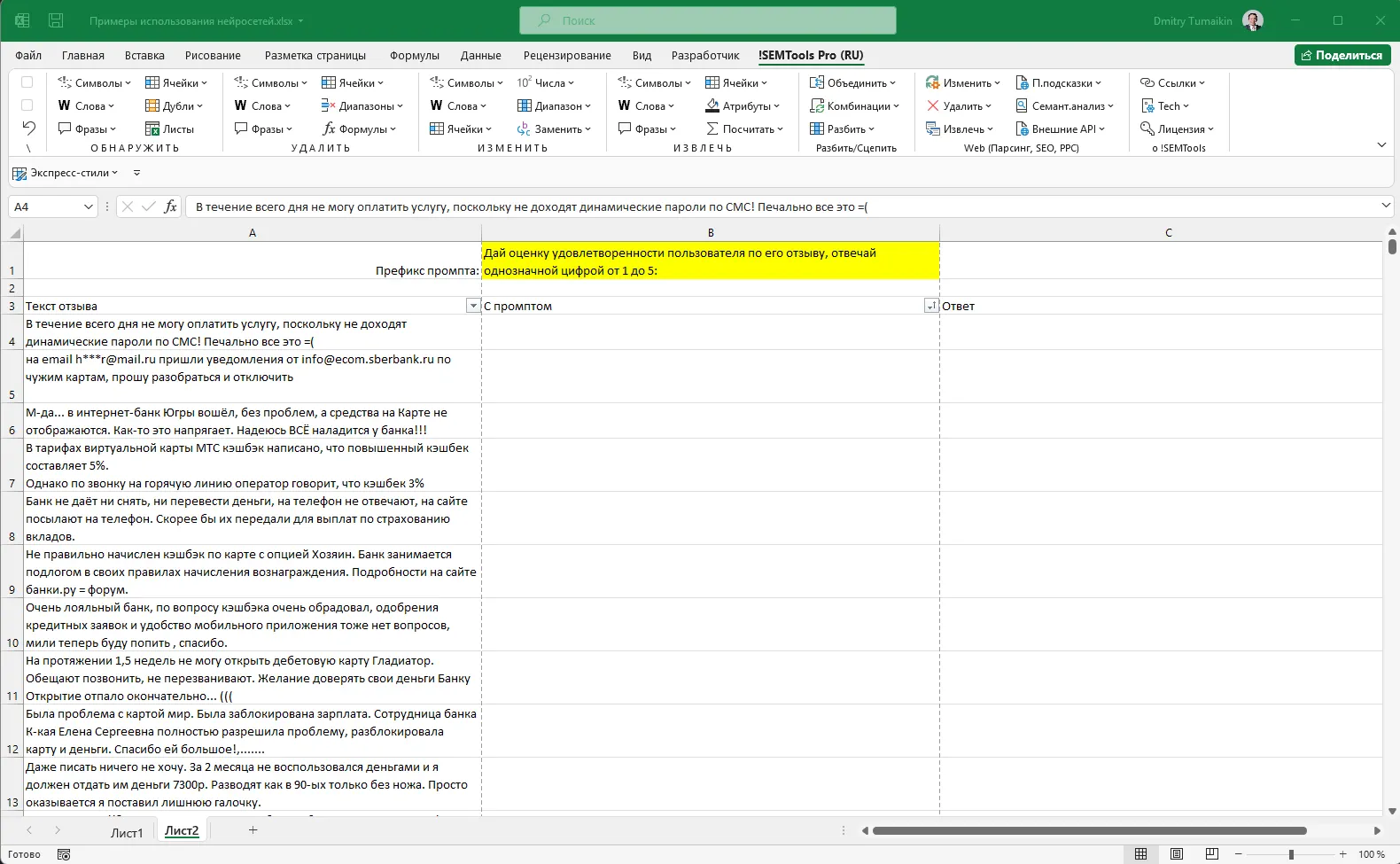Click the zoom slider handle
Image resolution: width=1400 pixels, height=864 pixels.
1291,854
